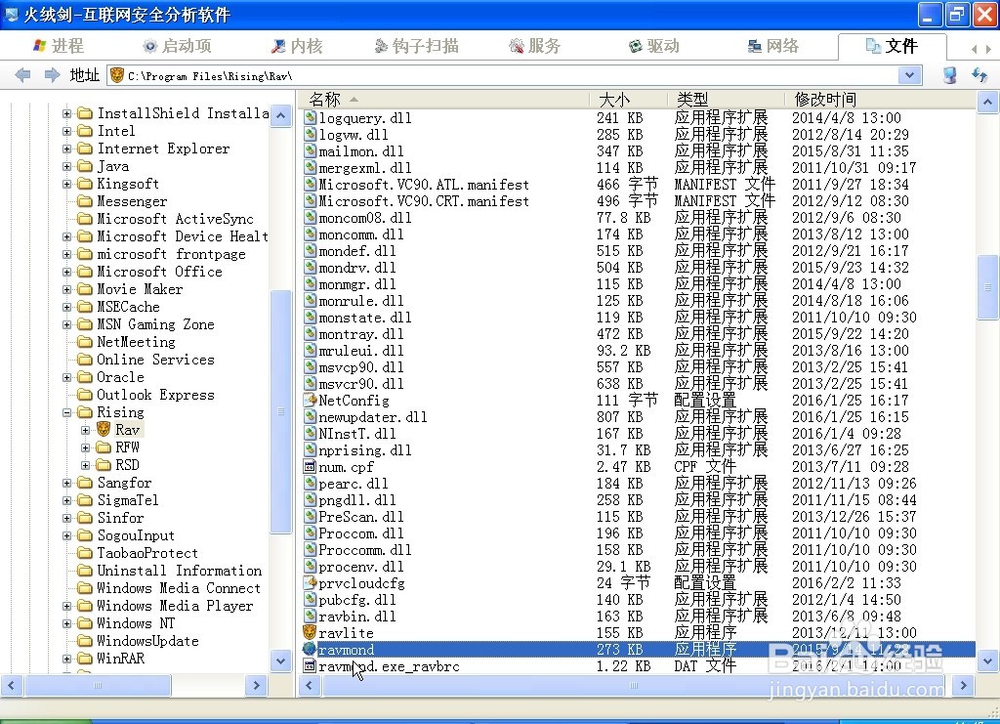Image resolution: width=1000 pixels, height=724 pixels.
Task: Expand the Intel folder node
Action: [67, 131]
